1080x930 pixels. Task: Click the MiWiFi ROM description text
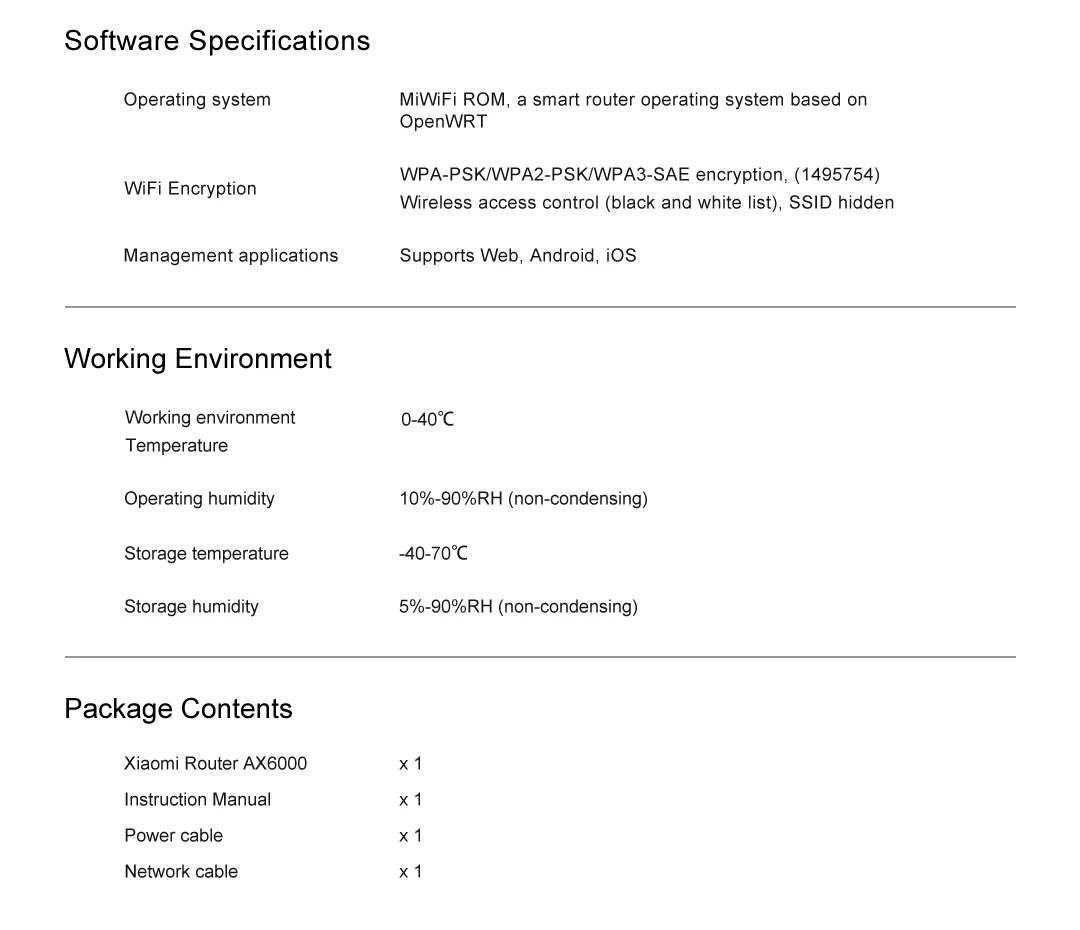coord(633,110)
